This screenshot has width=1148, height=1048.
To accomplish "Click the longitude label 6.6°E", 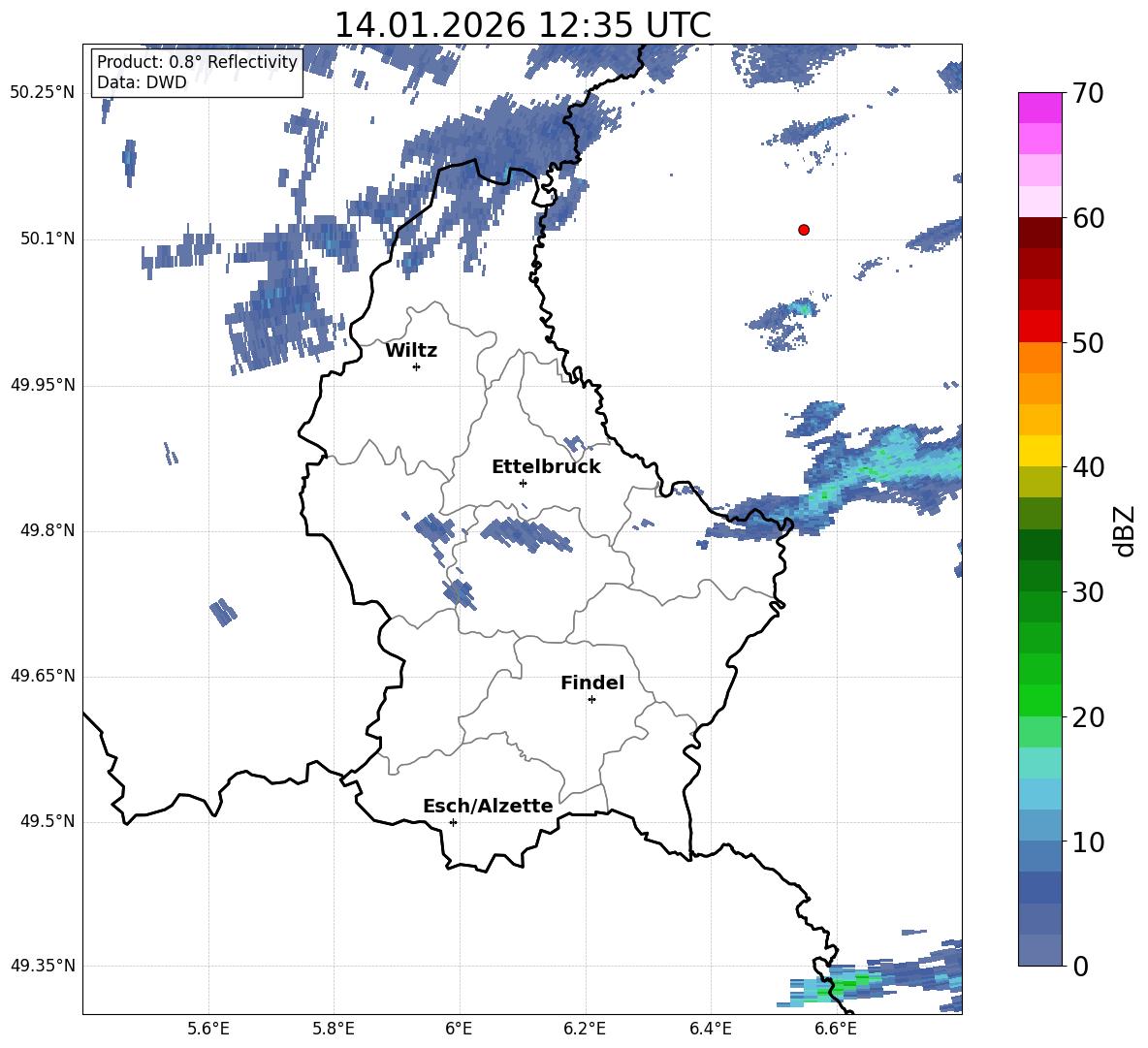I will coord(836,1029).
